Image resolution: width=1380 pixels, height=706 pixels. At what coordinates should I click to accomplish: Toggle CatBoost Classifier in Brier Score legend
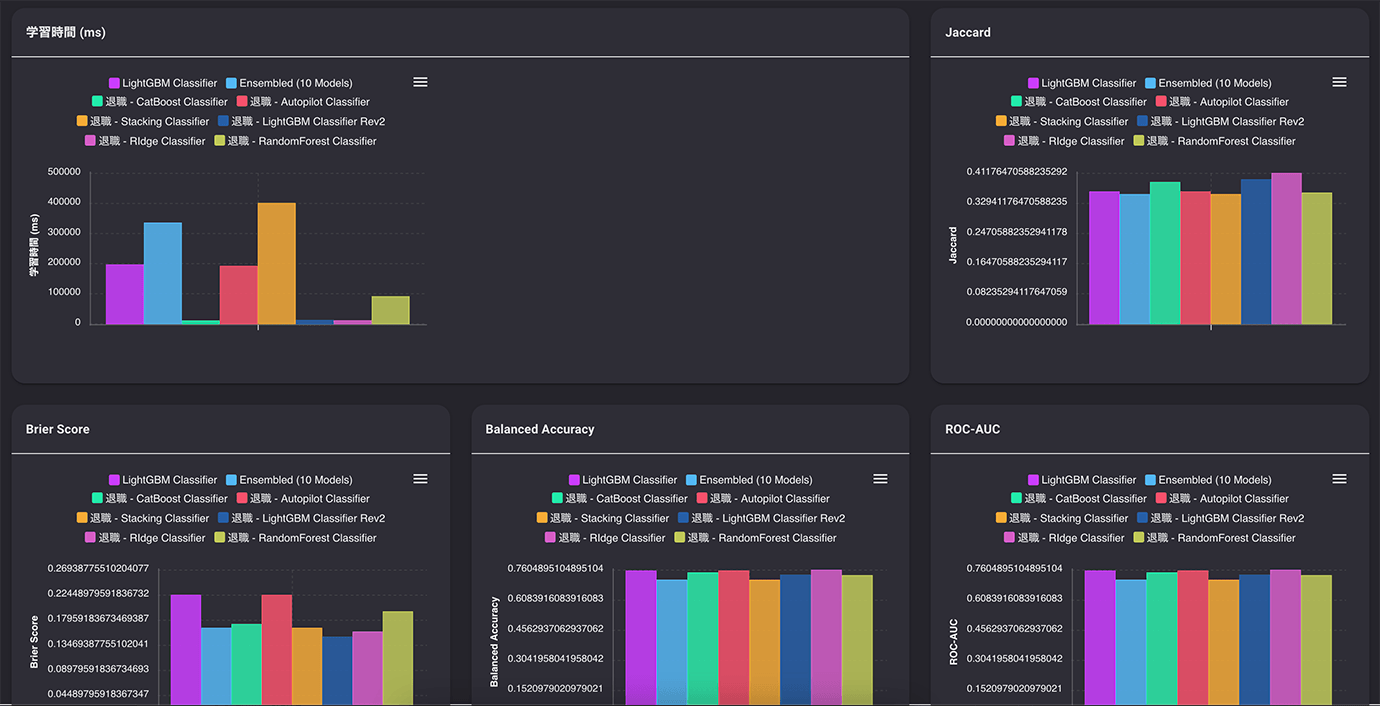click(x=160, y=499)
